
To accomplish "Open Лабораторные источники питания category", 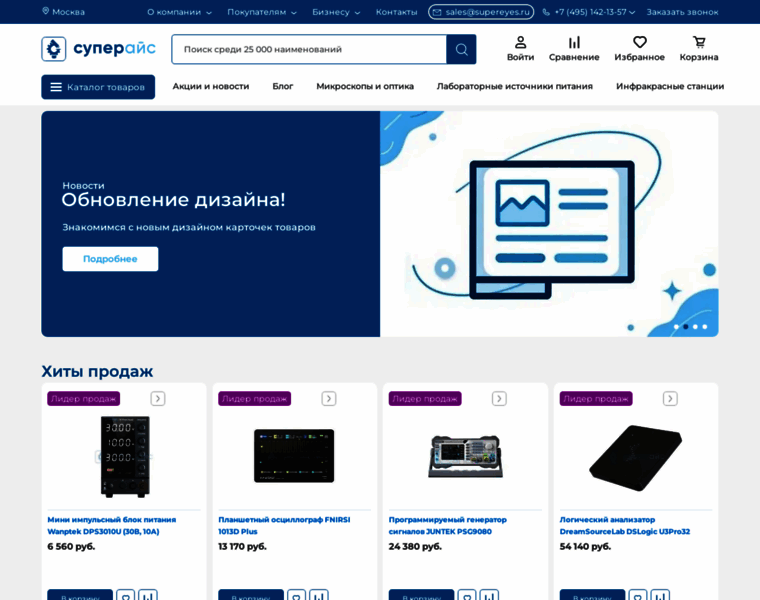I will 515,86.
